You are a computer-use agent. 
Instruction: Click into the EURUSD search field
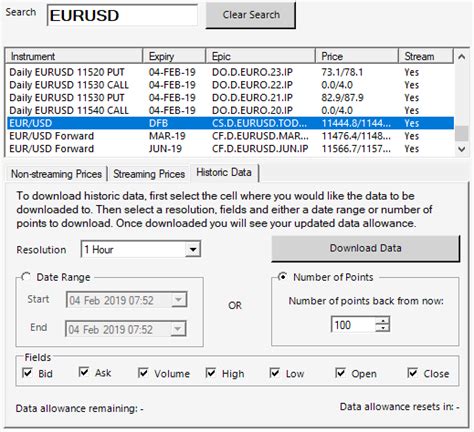click(122, 15)
